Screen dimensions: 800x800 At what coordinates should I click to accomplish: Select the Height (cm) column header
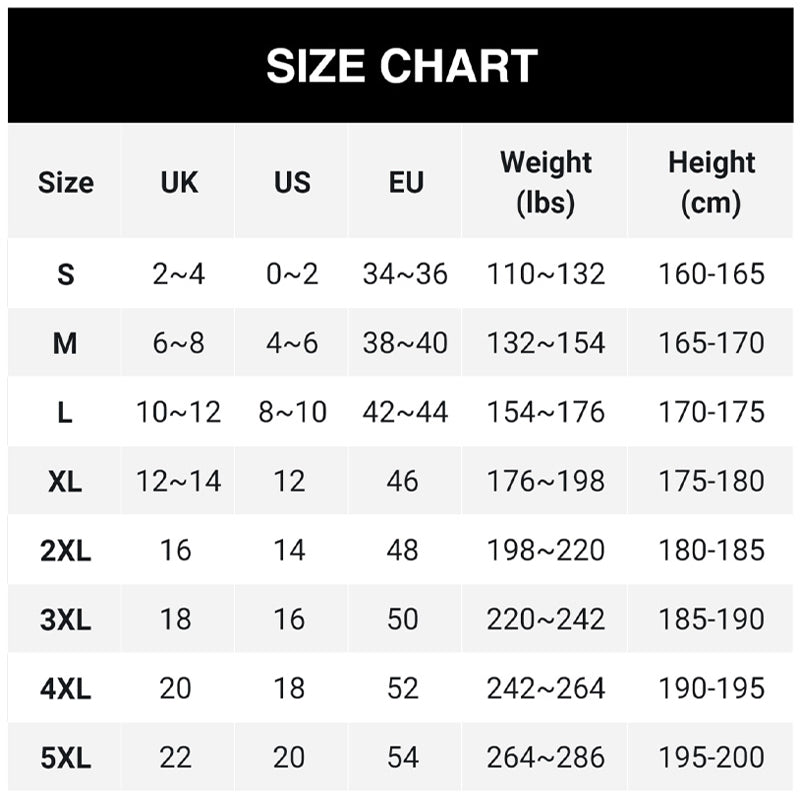pos(711,182)
